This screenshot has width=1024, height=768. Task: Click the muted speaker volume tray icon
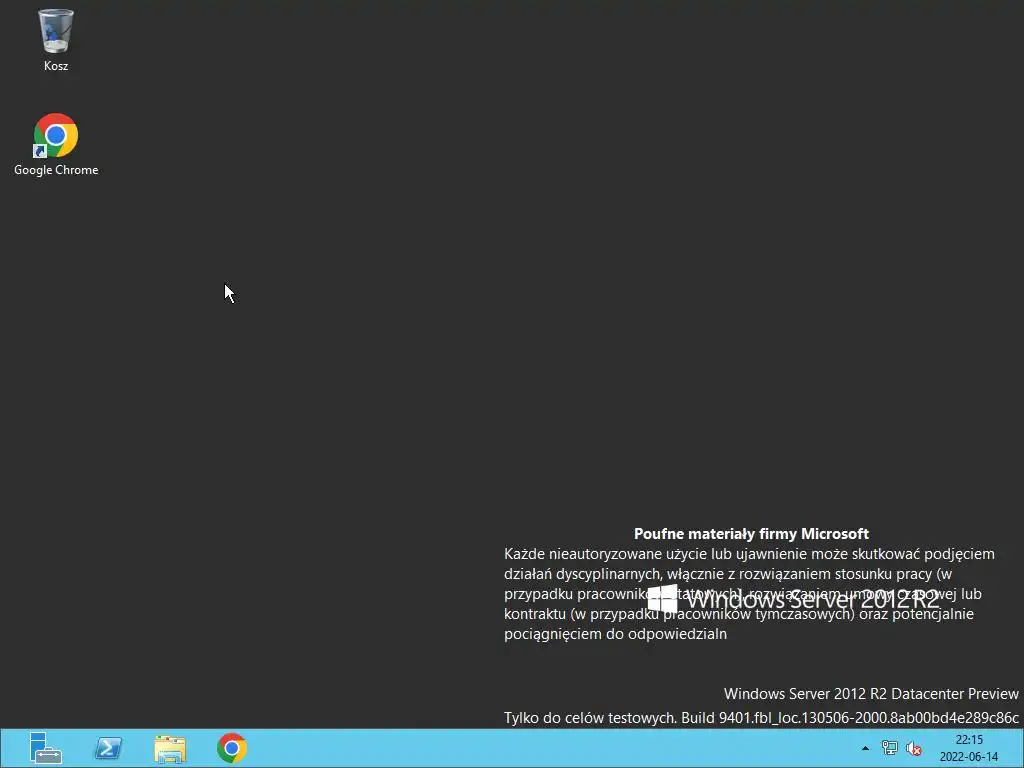point(914,748)
